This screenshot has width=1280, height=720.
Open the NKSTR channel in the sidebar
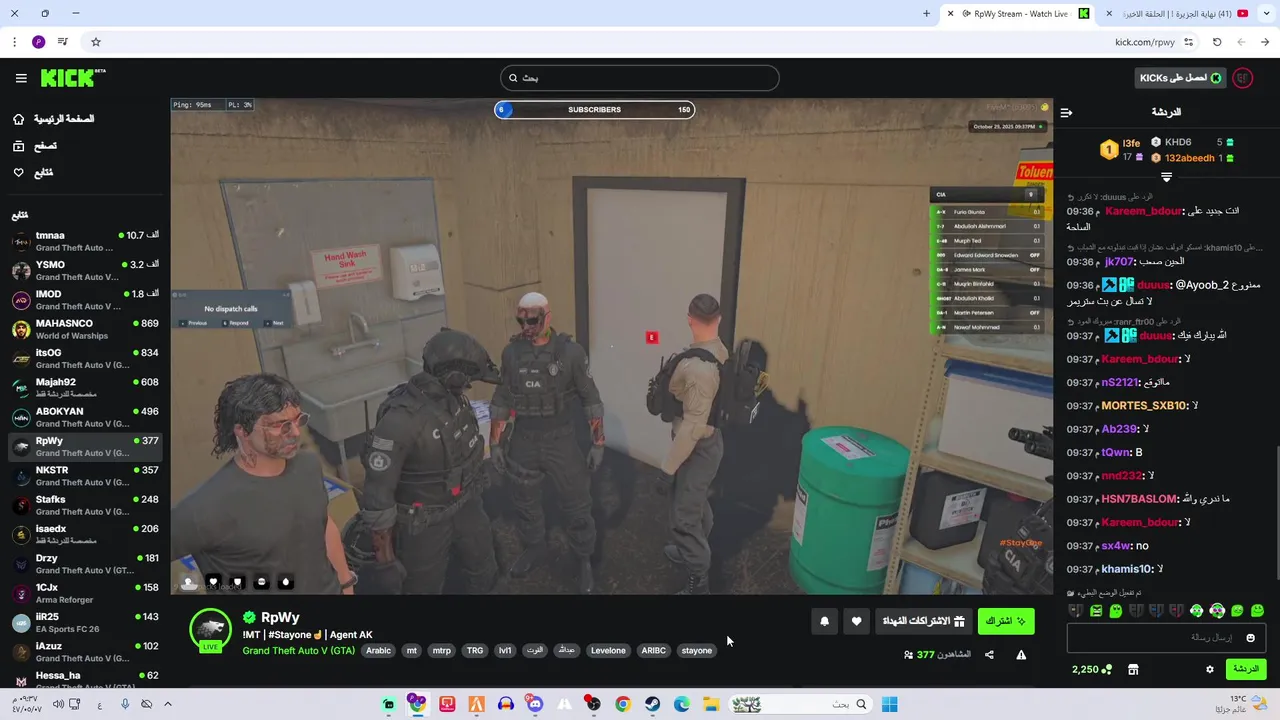coord(85,476)
